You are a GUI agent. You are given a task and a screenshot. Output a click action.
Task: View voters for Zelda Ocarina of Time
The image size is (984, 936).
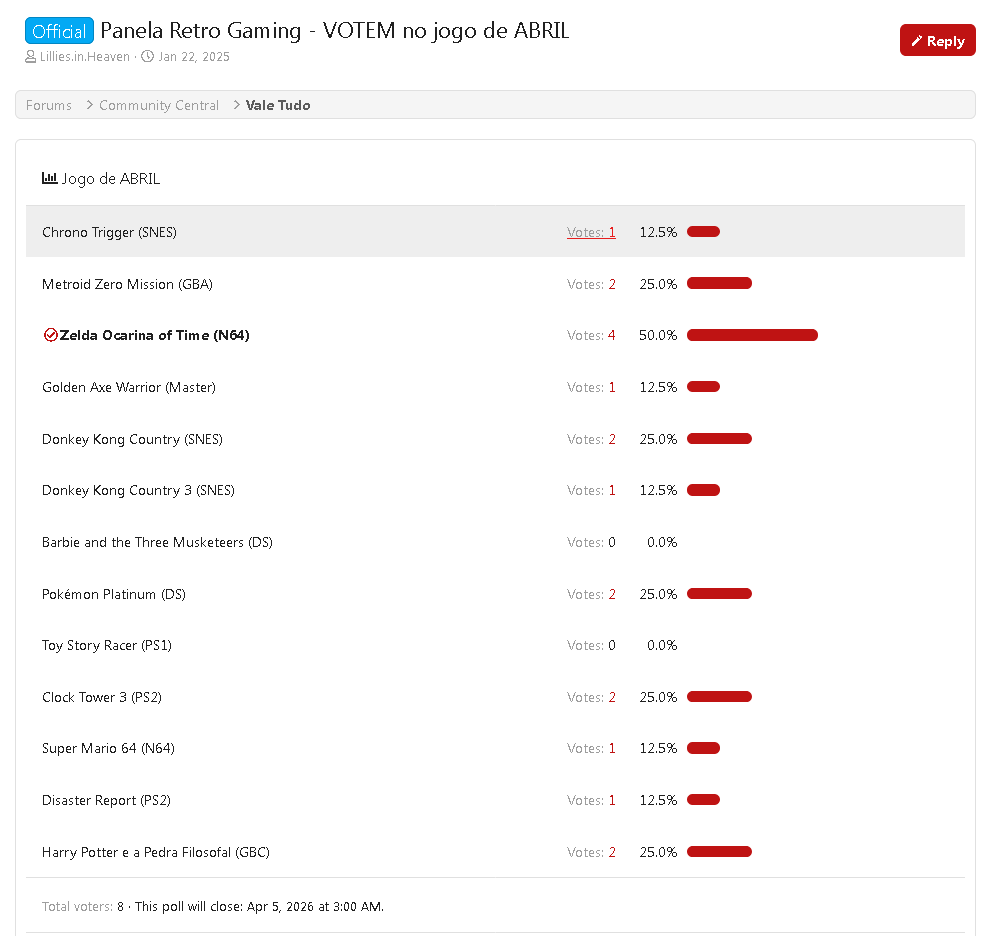coord(591,336)
